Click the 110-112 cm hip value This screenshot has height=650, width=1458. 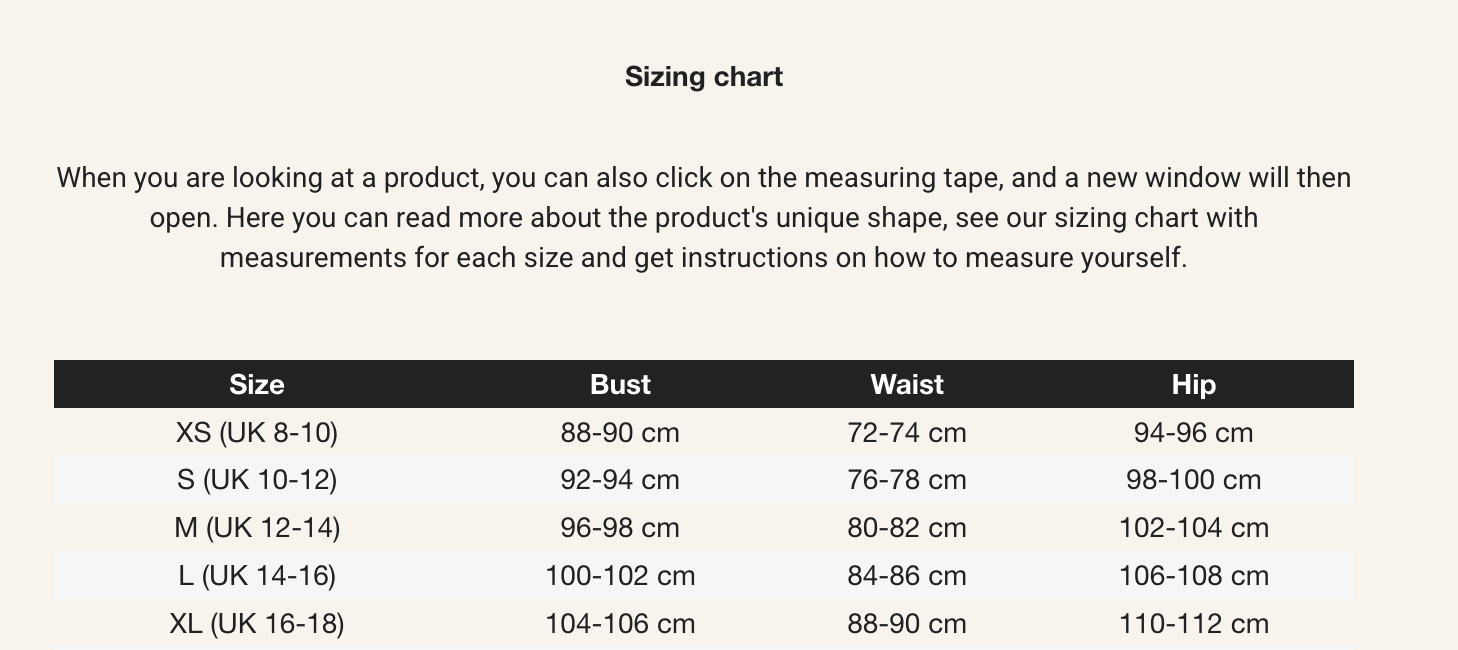point(1193,624)
